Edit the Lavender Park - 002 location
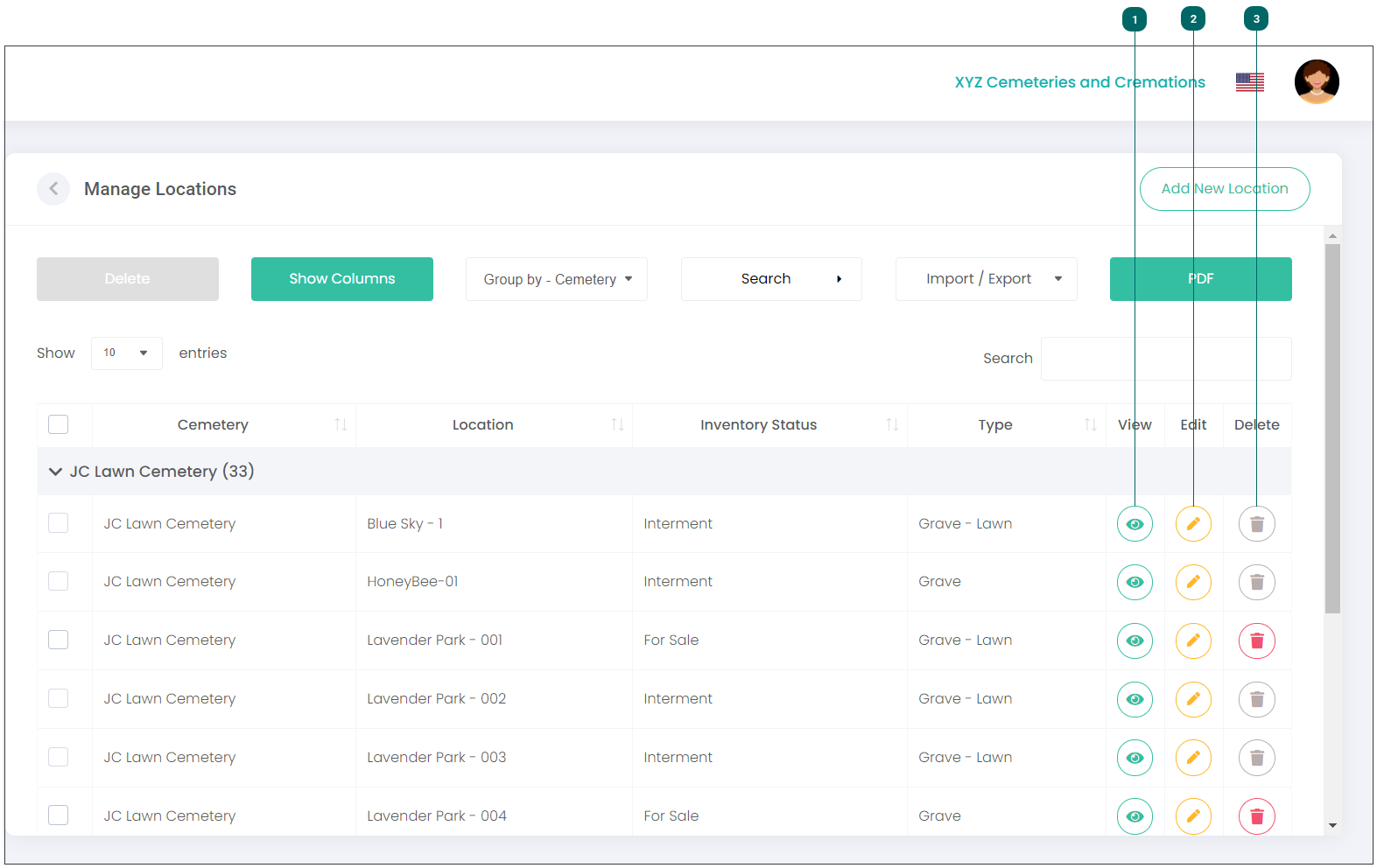Screen dimensions: 1377x868 click(x=1193, y=699)
